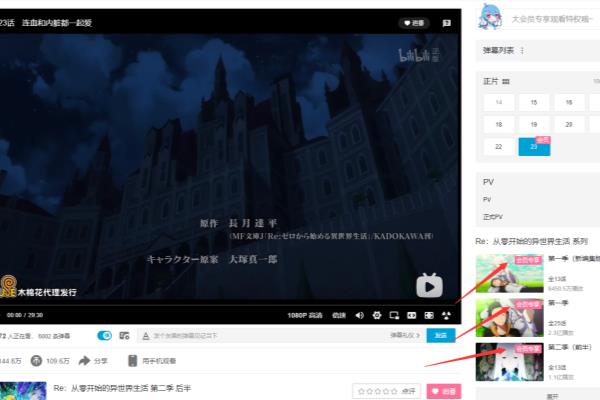Image resolution: width=600 pixels, height=400 pixels.
Task: Select episode 16
Action: 569,102
